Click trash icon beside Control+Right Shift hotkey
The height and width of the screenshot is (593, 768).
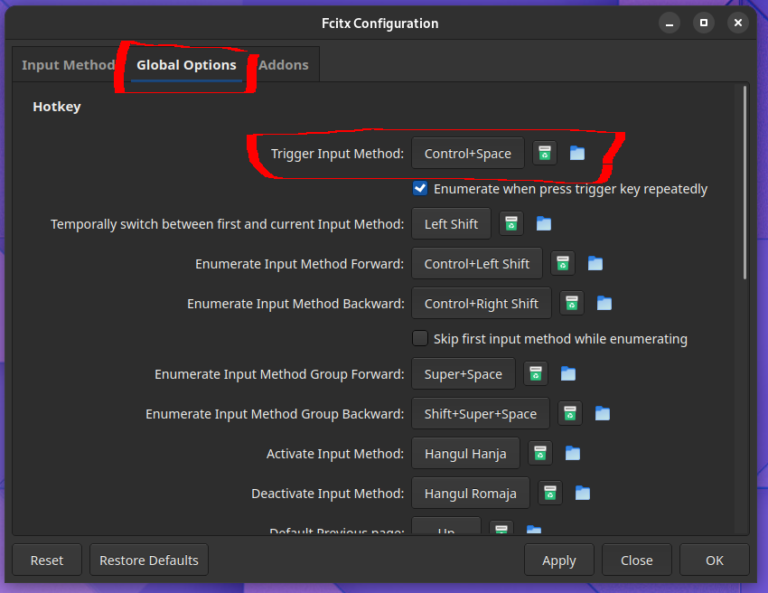point(571,304)
